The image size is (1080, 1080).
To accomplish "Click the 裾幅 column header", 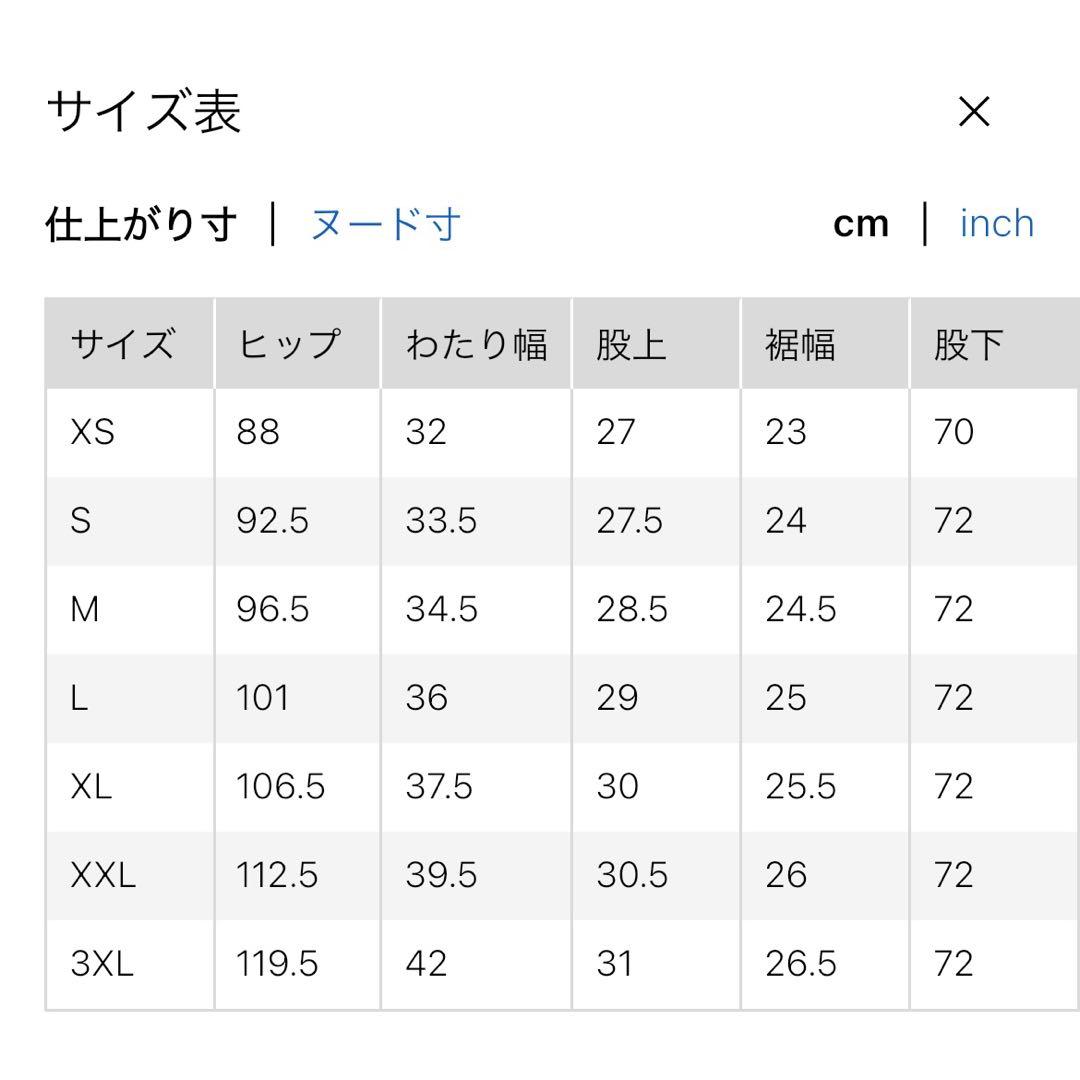I will coord(800,345).
